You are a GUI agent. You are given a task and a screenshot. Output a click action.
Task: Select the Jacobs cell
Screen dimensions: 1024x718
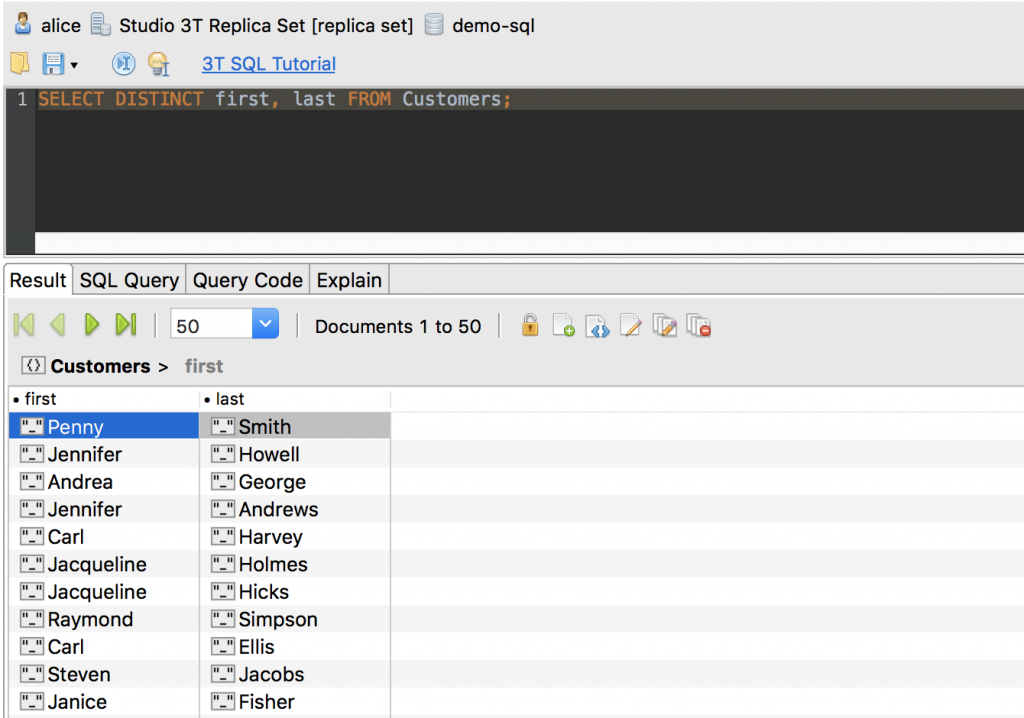(295, 673)
